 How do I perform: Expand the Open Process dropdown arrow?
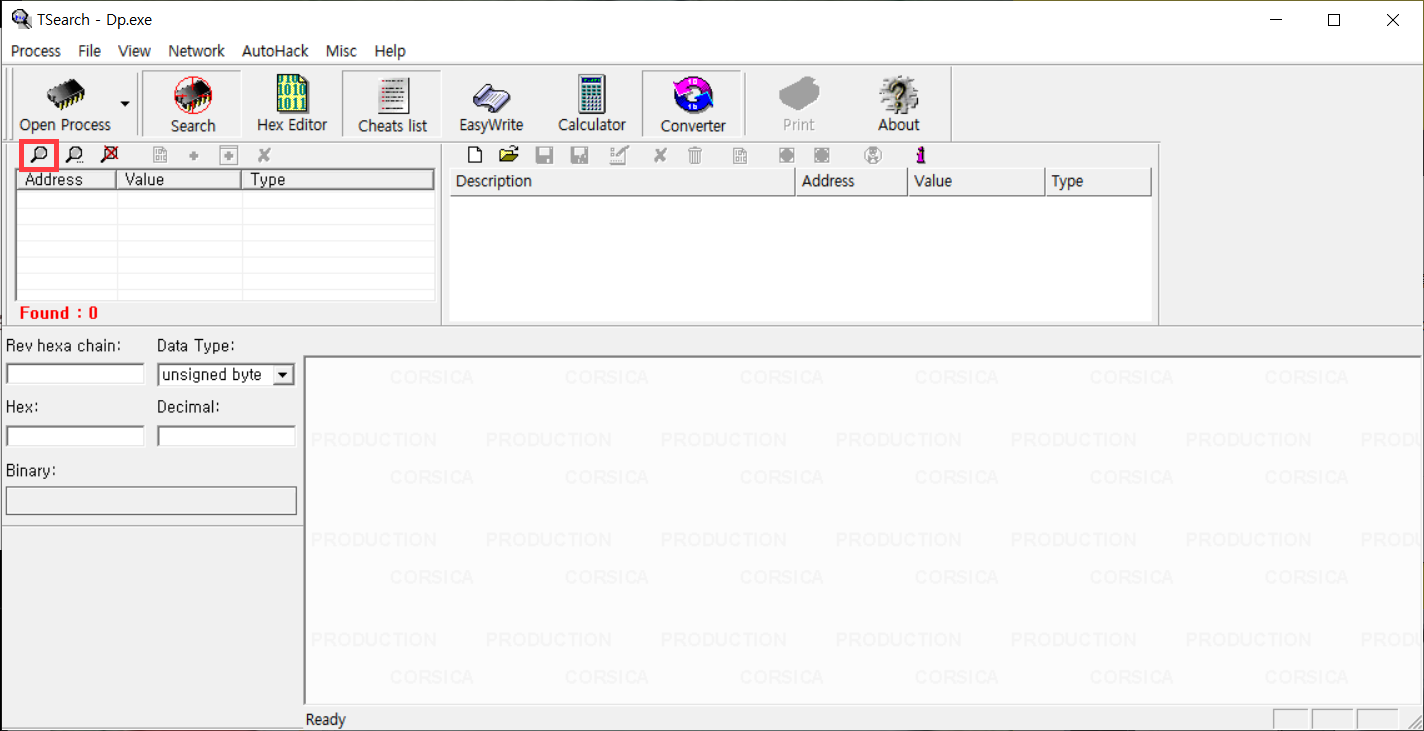pyautogui.click(x=125, y=103)
